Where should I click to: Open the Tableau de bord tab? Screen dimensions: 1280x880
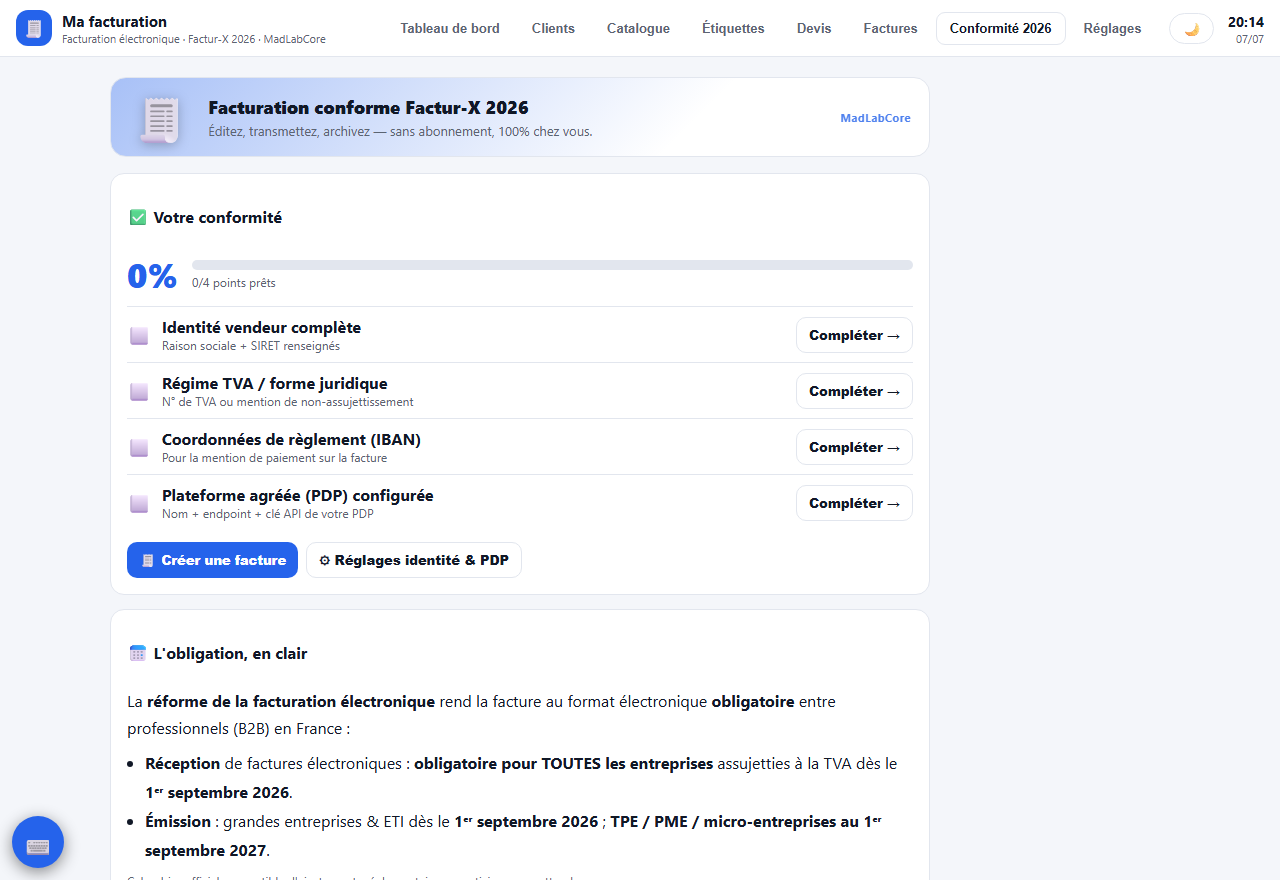coord(450,28)
